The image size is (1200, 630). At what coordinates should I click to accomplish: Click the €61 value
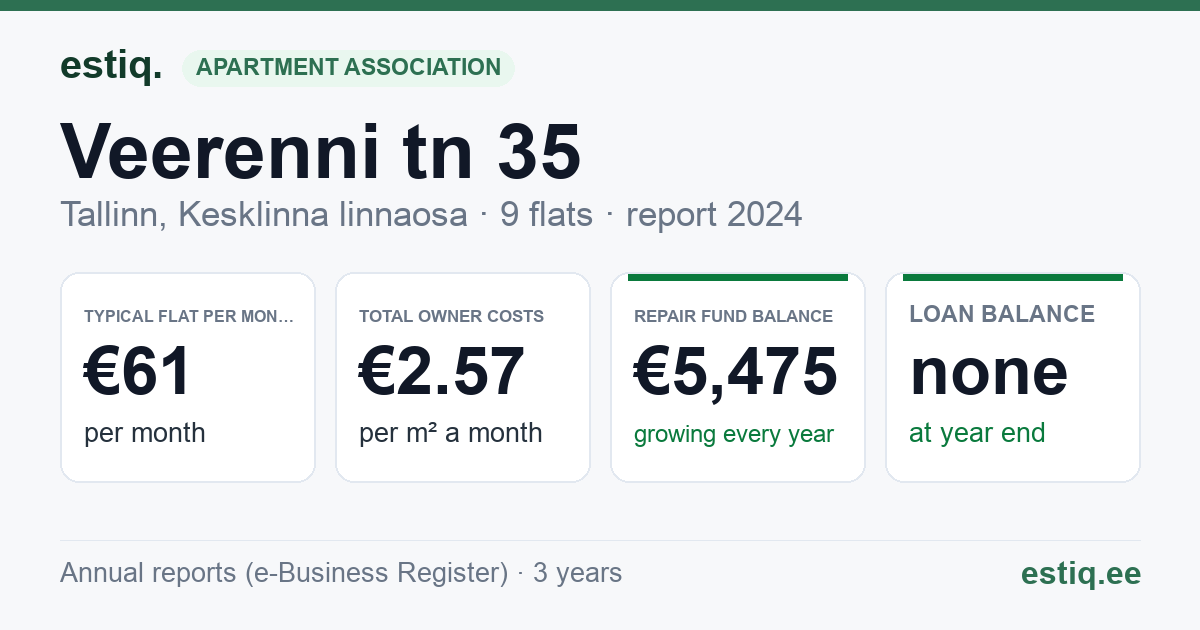[x=138, y=372]
